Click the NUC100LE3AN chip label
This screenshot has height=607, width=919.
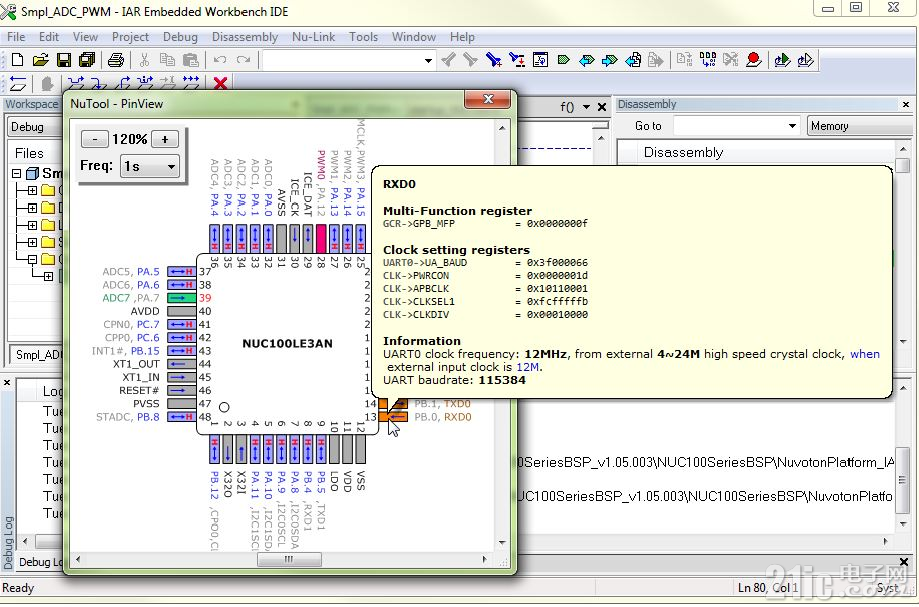coord(287,343)
